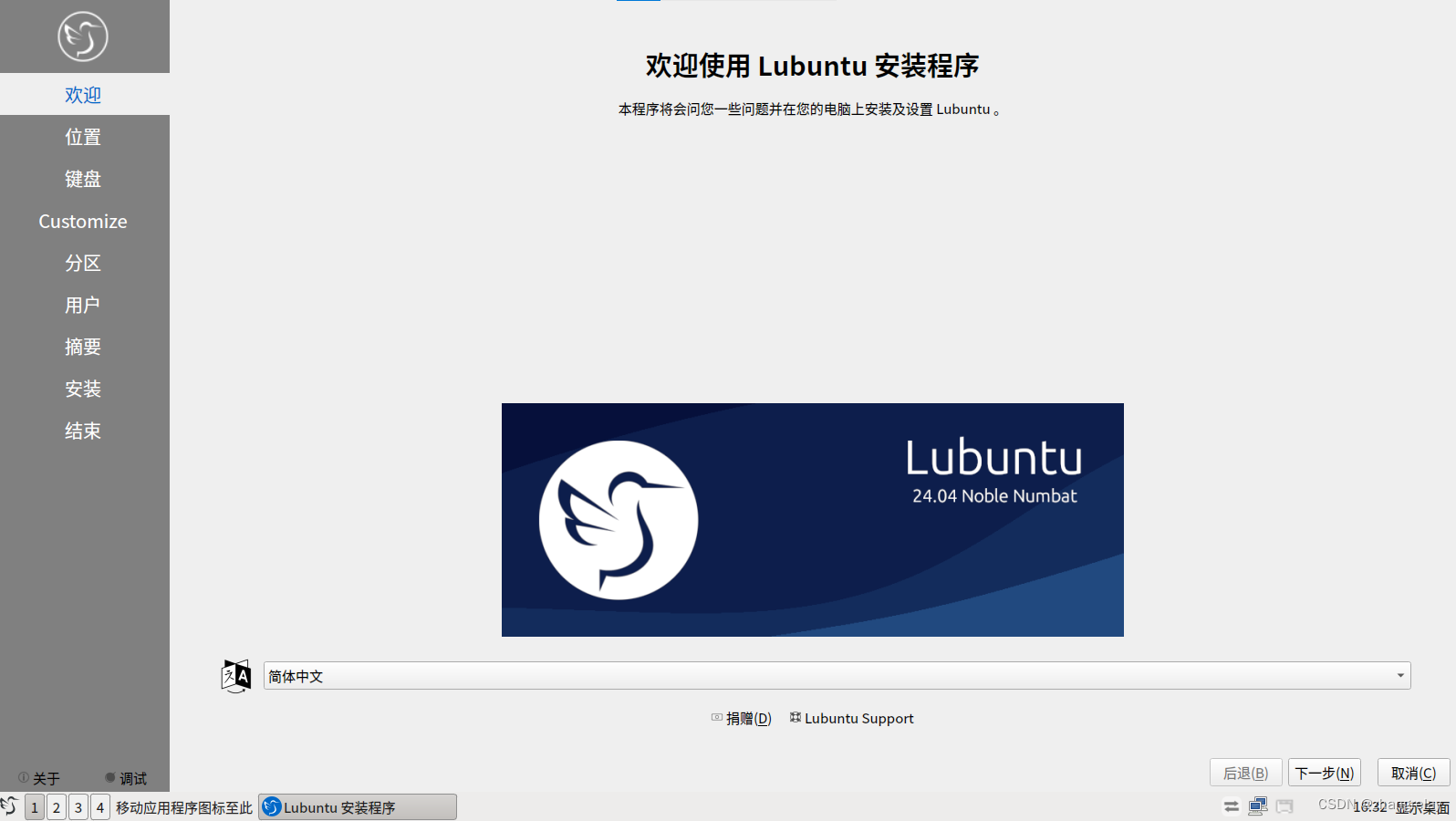Click the transfer arrows tray icon
This screenshot has height=821, width=1456.
click(x=1232, y=806)
